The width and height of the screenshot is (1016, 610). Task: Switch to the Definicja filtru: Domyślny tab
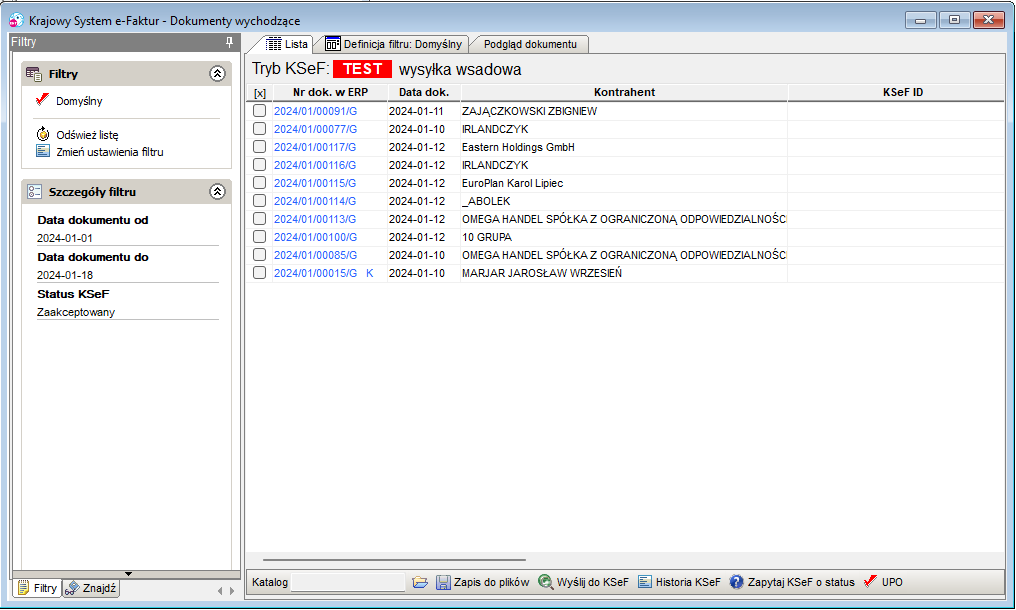395,44
